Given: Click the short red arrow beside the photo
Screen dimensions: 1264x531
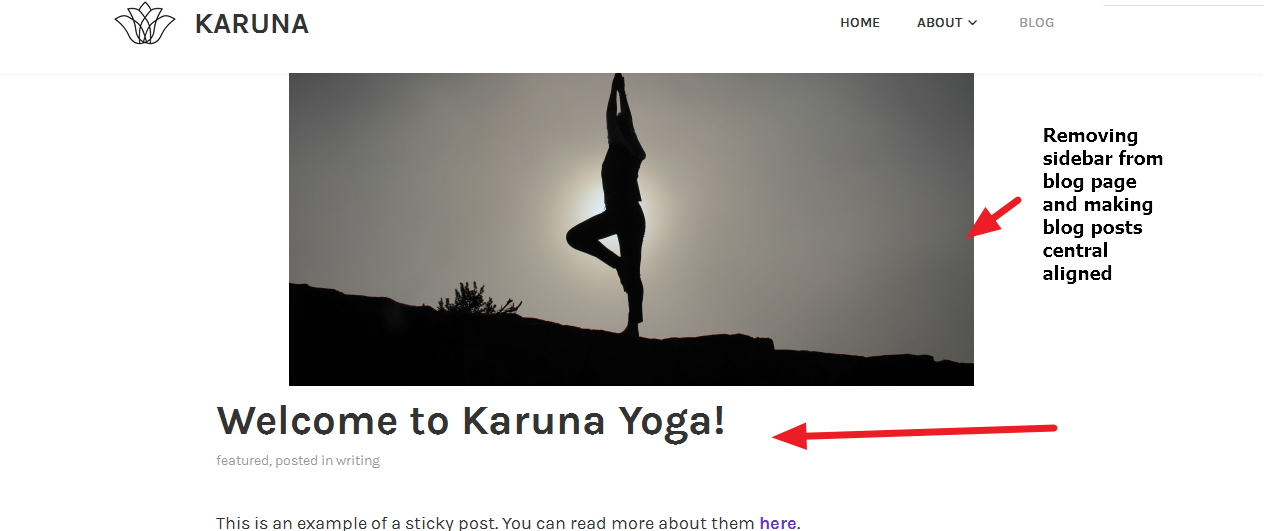Looking at the screenshot, I should coord(995,217).
